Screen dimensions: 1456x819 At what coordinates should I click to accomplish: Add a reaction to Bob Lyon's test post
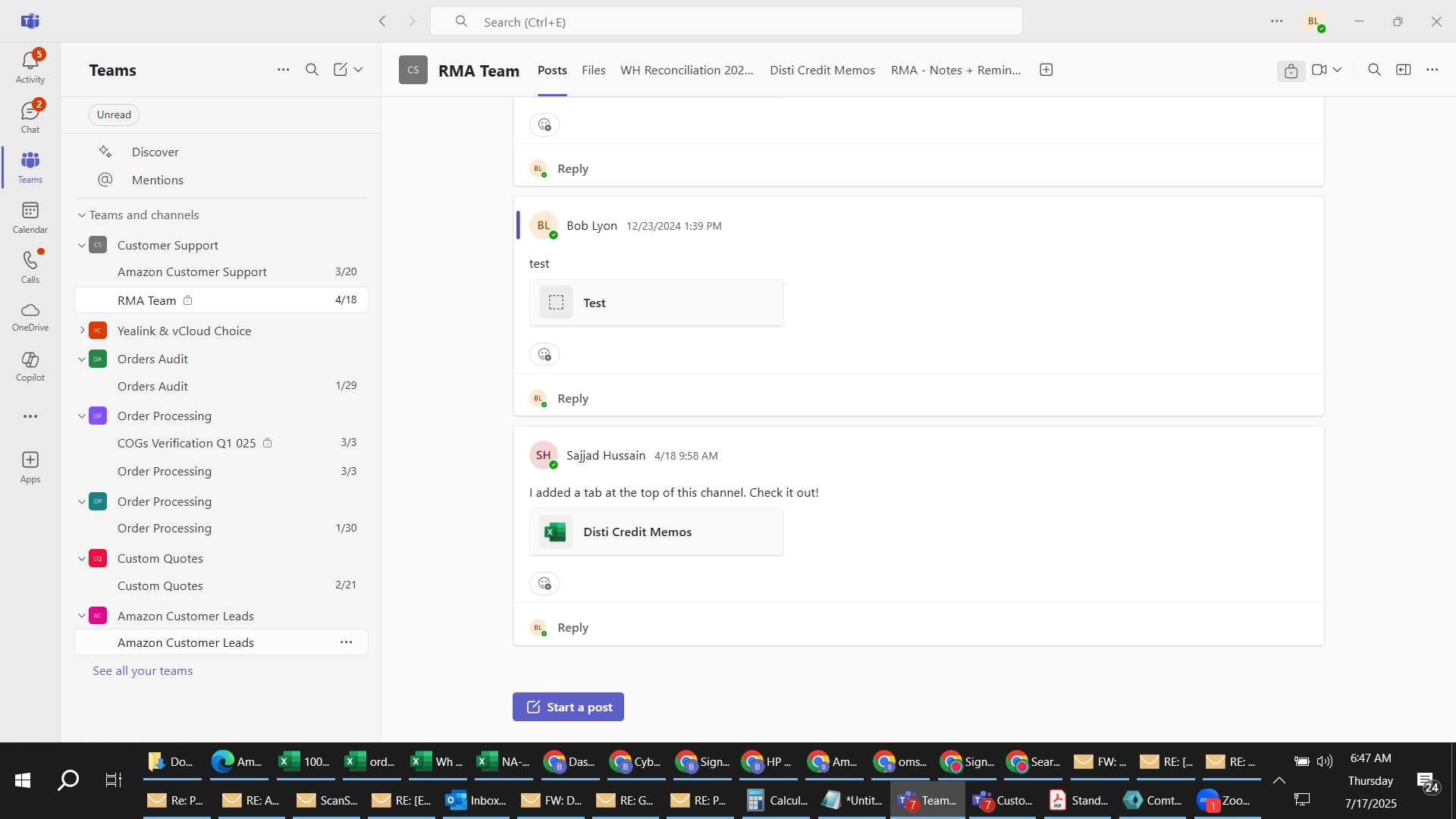pos(544,354)
